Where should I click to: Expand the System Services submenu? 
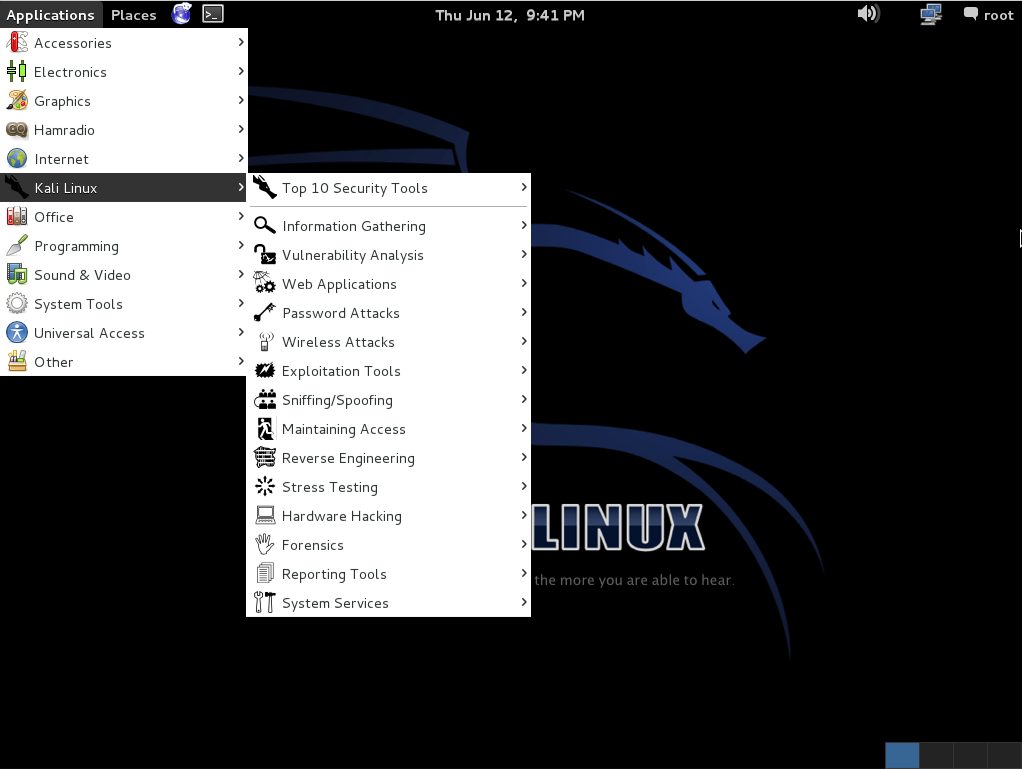coord(521,603)
